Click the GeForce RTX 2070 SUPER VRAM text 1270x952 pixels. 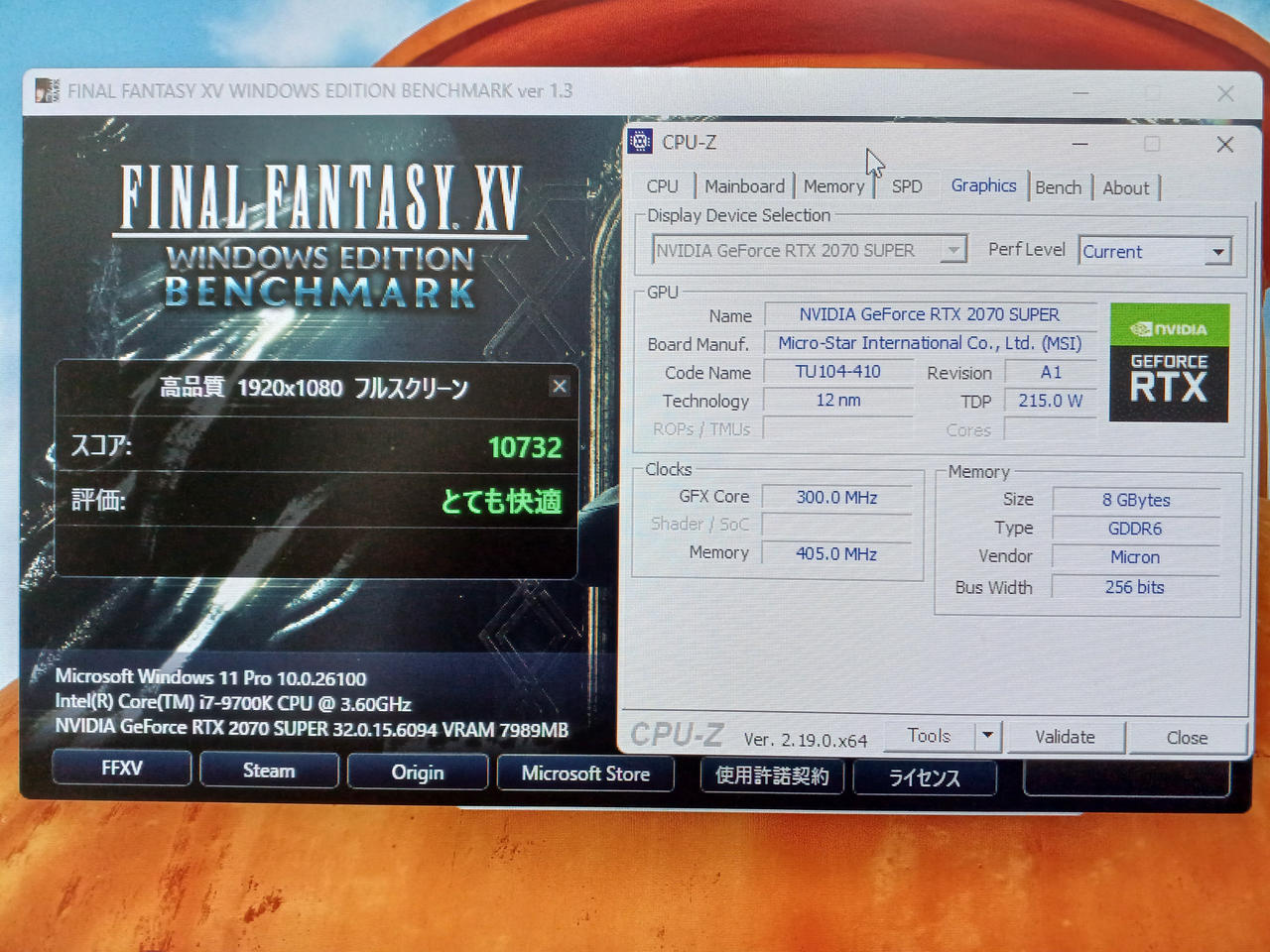312,729
